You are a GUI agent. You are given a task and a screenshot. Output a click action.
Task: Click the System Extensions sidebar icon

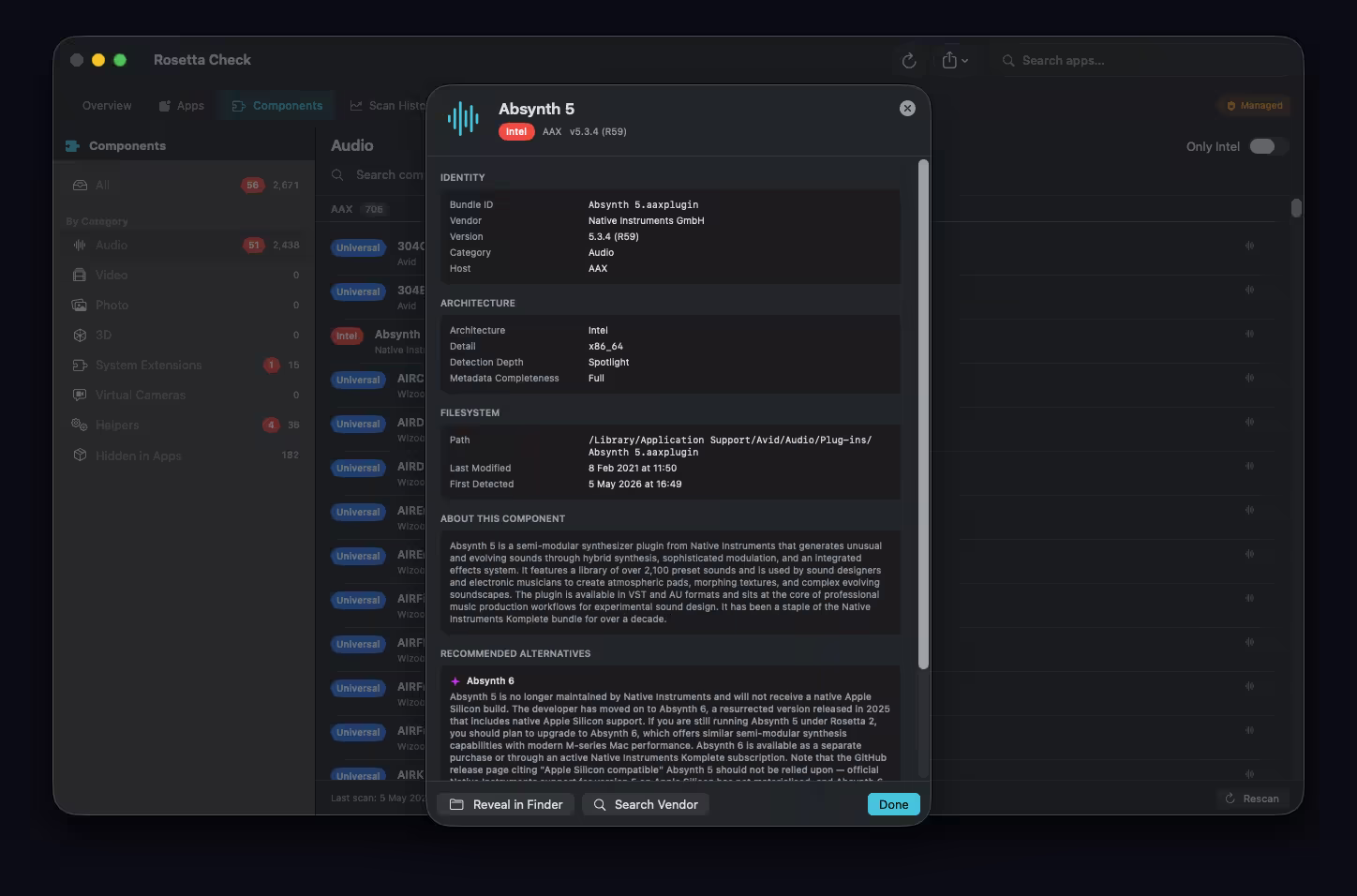pyautogui.click(x=80, y=366)
